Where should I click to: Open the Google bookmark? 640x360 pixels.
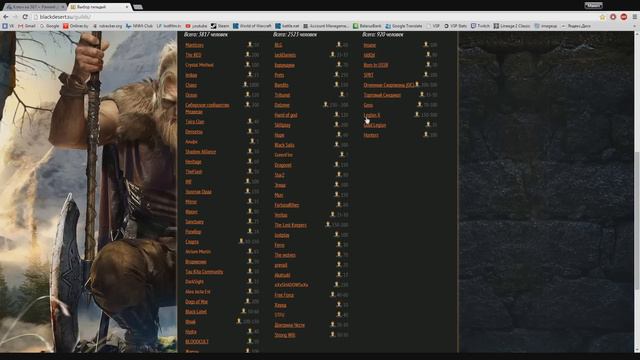click(x=49, y=26)
